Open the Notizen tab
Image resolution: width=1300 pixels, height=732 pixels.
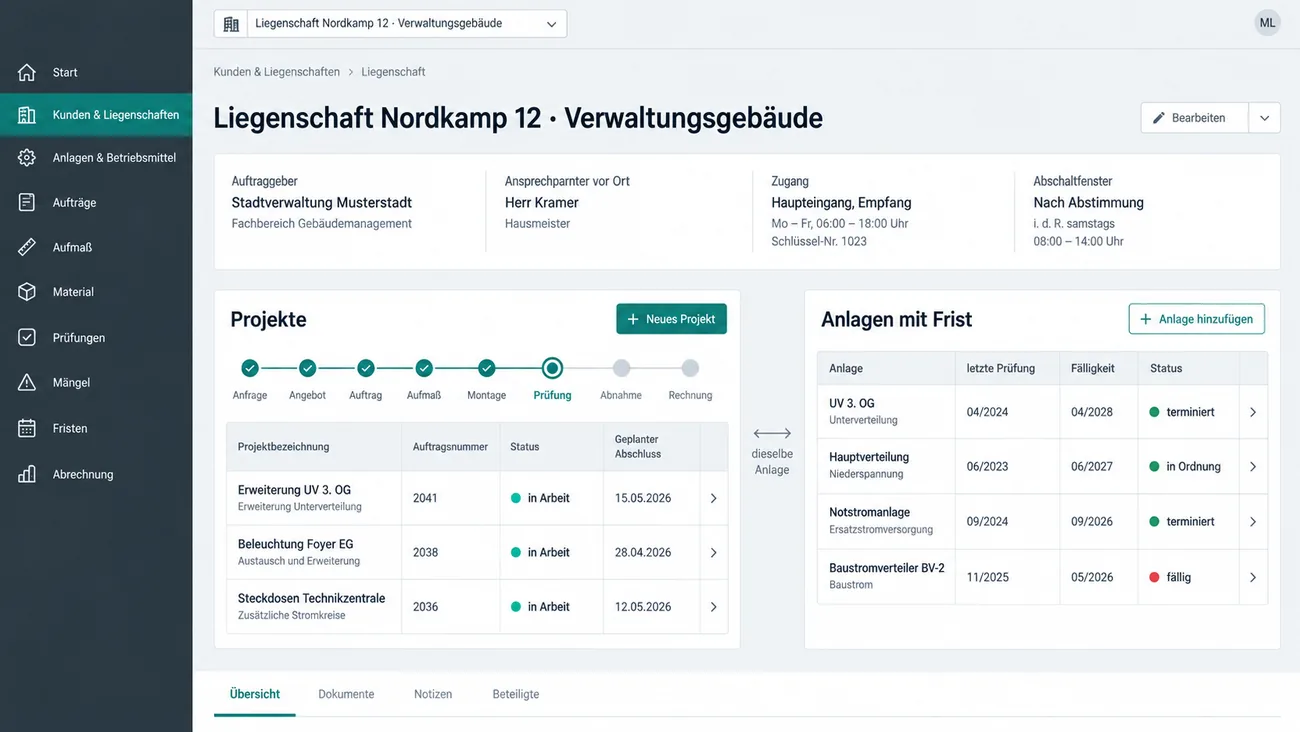433,694
